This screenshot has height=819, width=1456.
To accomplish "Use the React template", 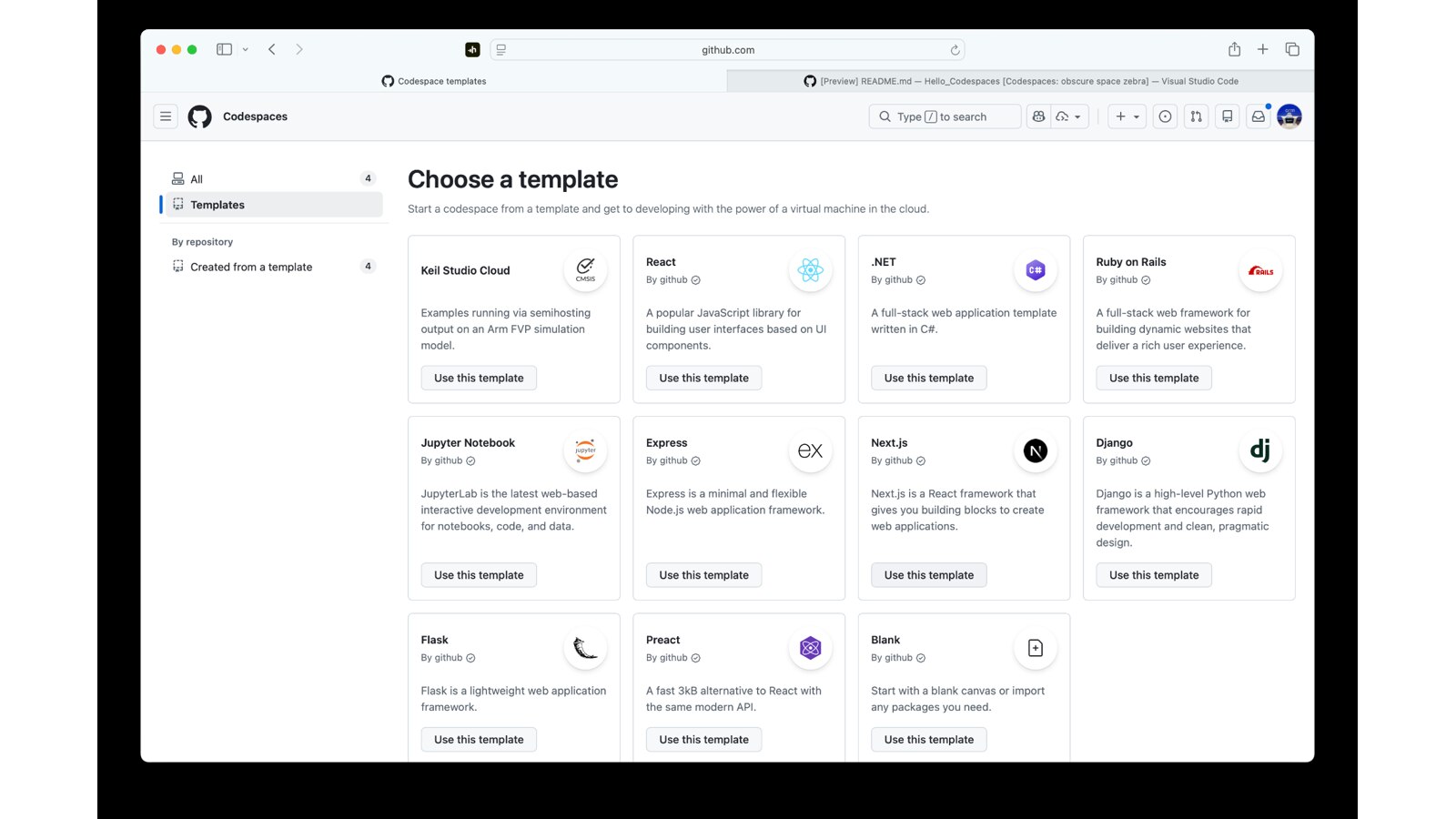I will click(x=703, y=378).
